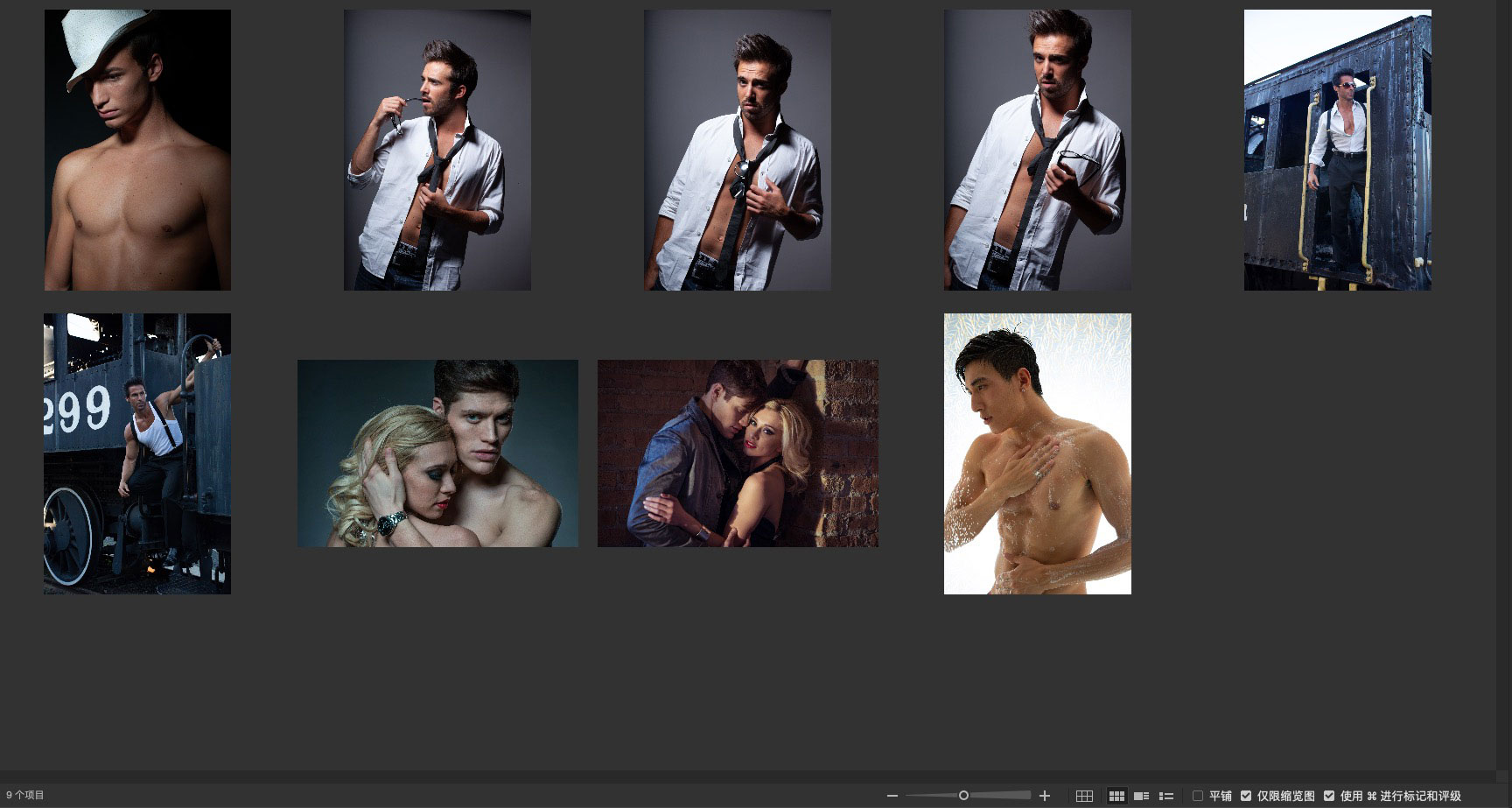Click the plus icon to enlarge thumbnails

(x=1044, y=796)
